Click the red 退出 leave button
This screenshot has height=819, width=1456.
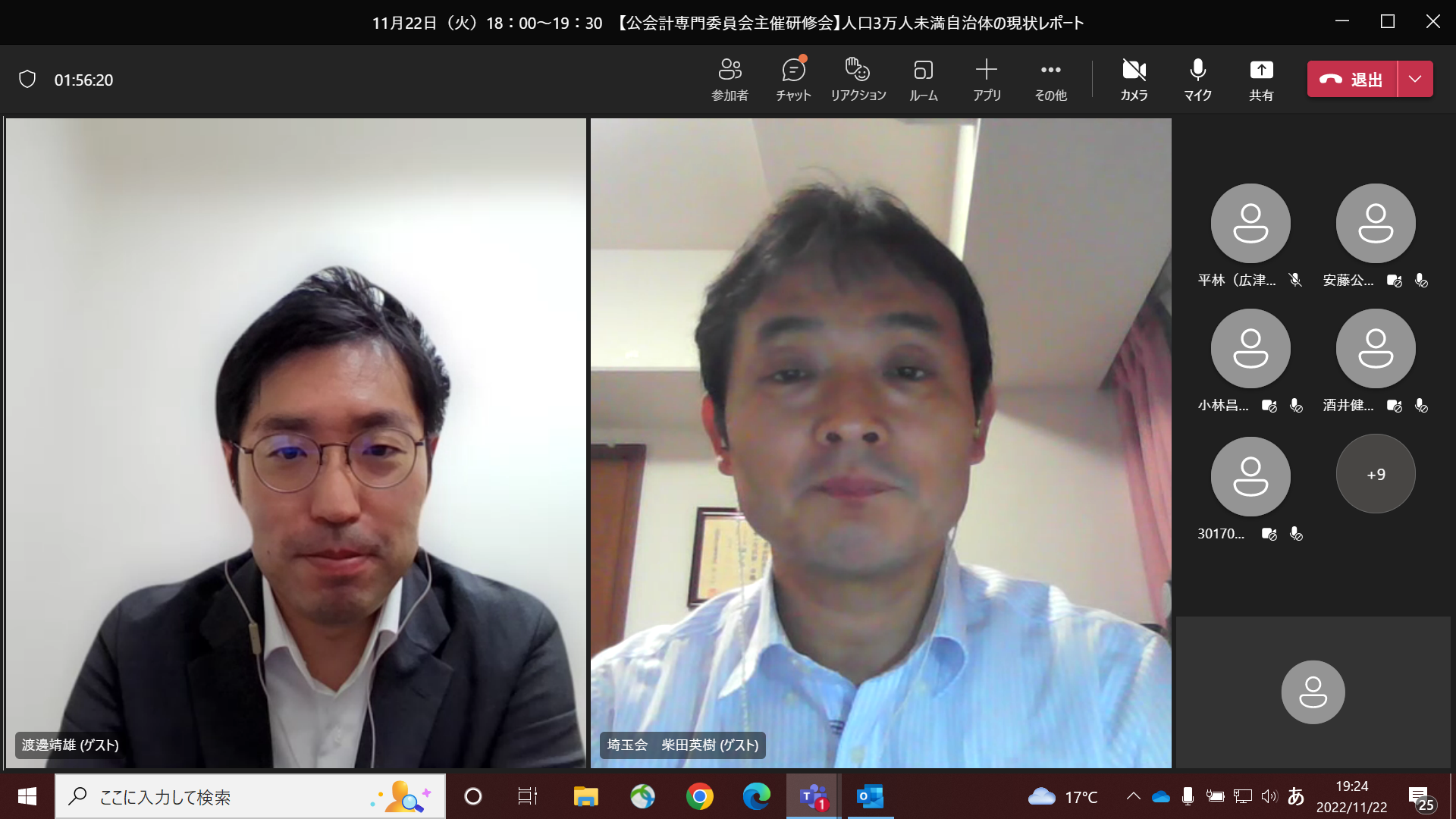click(1352, 79)
